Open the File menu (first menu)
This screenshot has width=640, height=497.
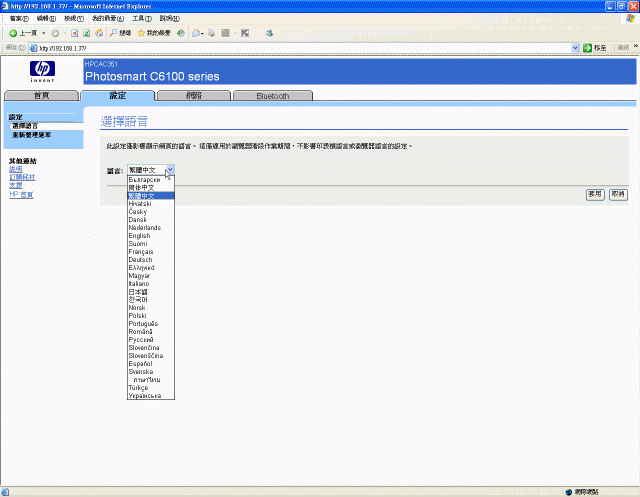coord(19,18)
